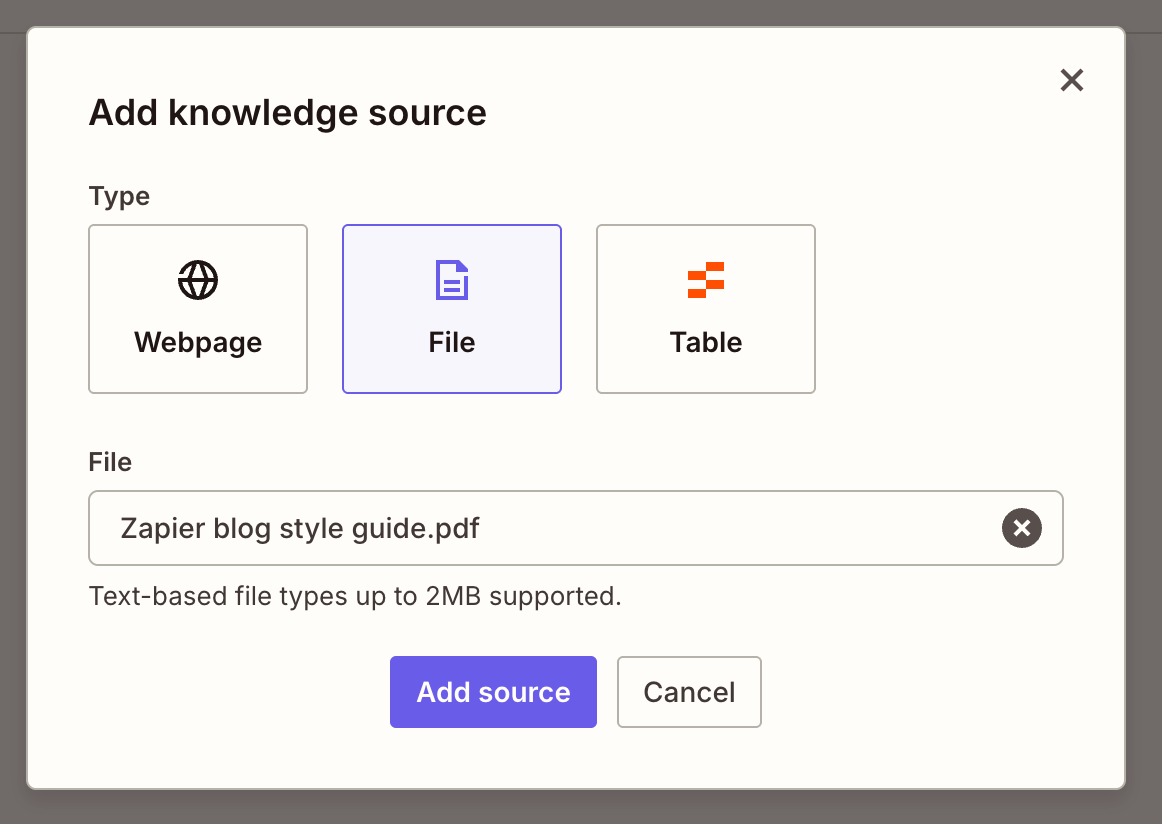Screen dimensions: 1162x824
Task: Click the File label inside the selected card
Action: pyautogui.click(x=452, y=342)
